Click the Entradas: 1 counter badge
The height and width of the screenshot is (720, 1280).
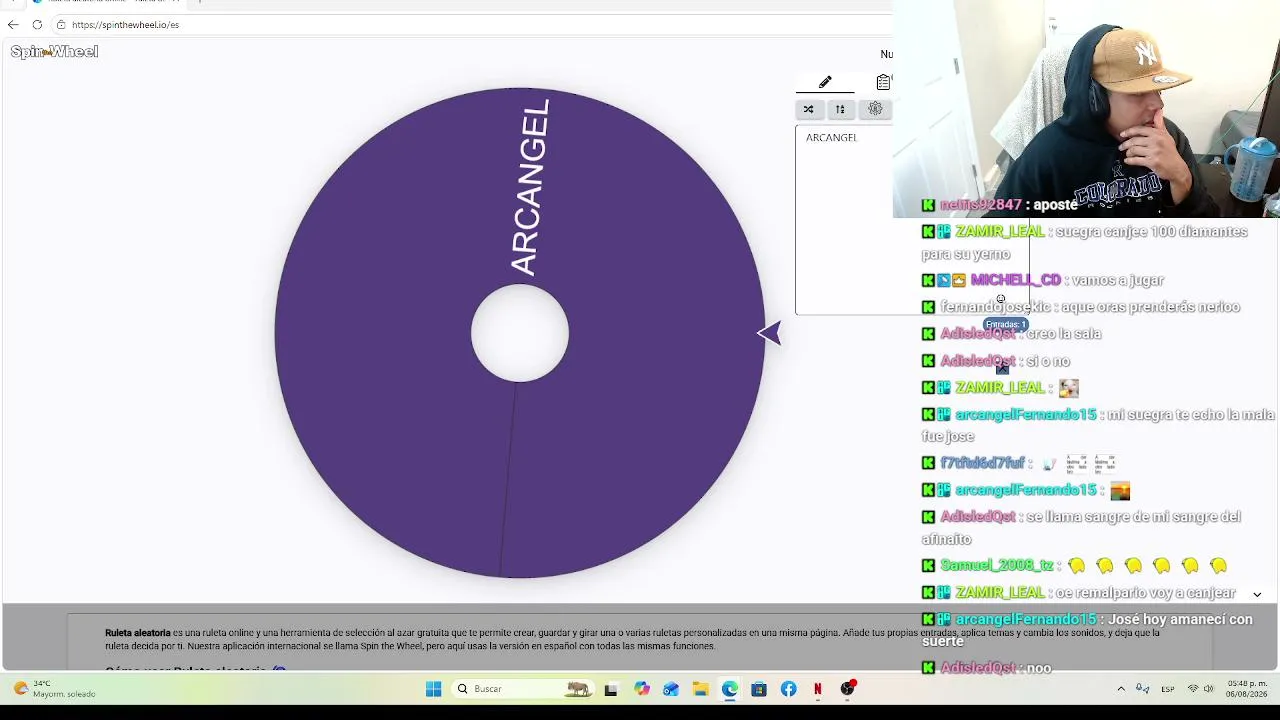(1006, 324)
